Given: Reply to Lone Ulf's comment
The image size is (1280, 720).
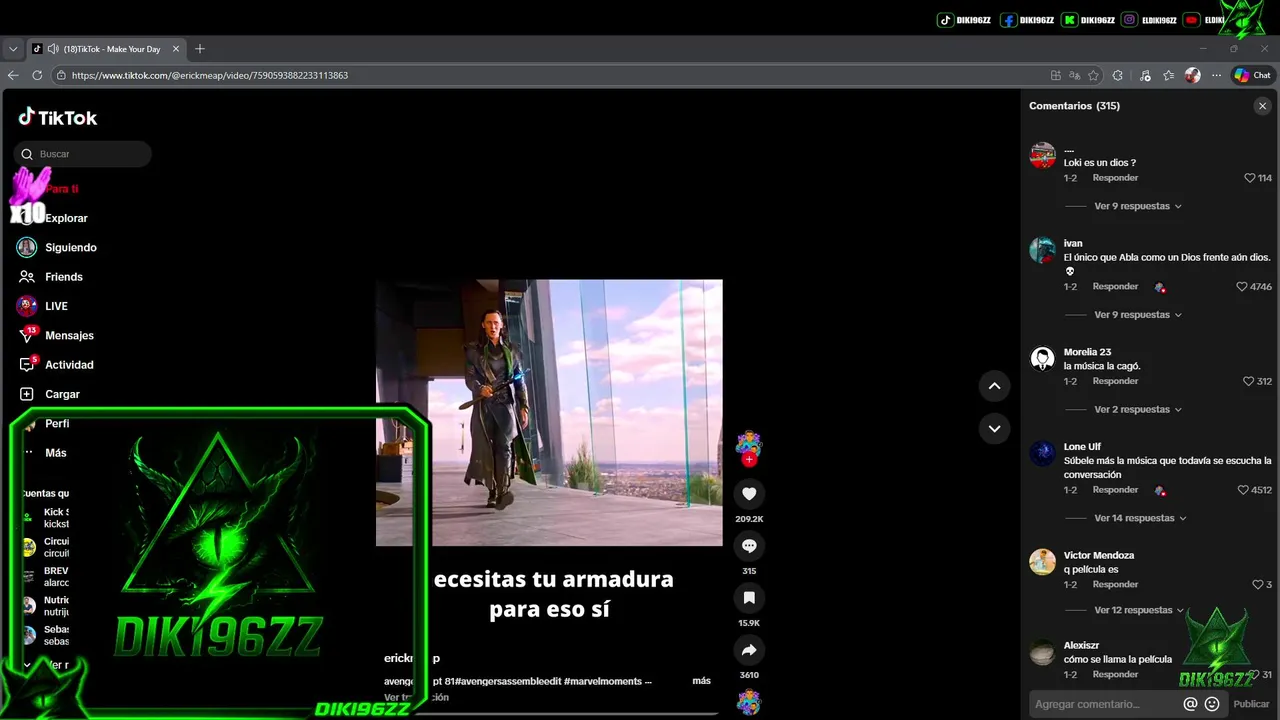Looking at the screenshot, I should point(1115,490).
